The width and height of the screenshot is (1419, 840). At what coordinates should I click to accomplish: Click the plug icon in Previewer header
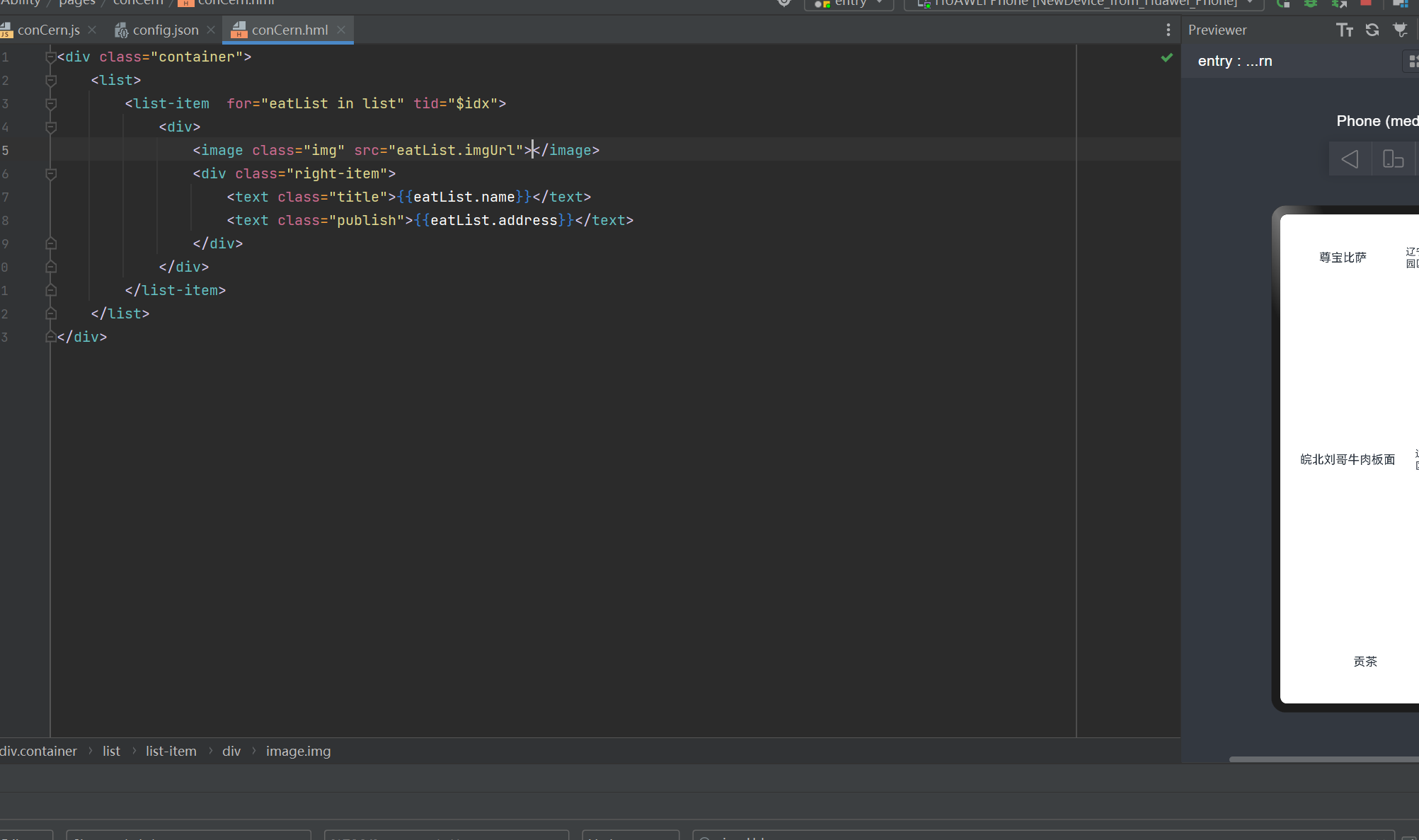[1400, 30]
